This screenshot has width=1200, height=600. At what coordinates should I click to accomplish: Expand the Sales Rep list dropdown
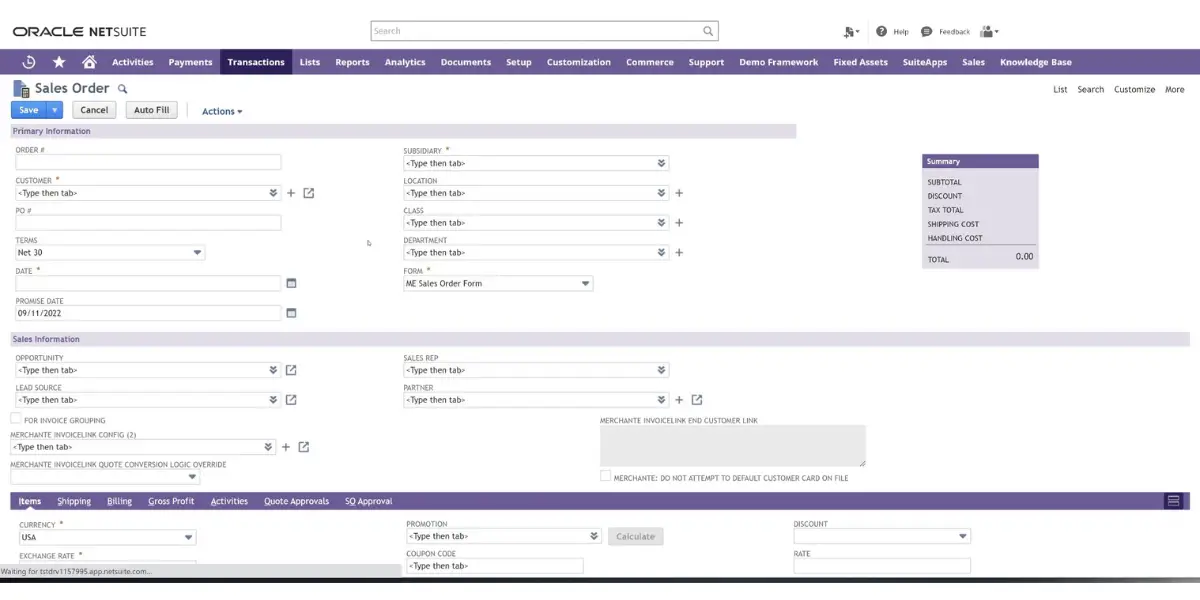tap(661, 370)
